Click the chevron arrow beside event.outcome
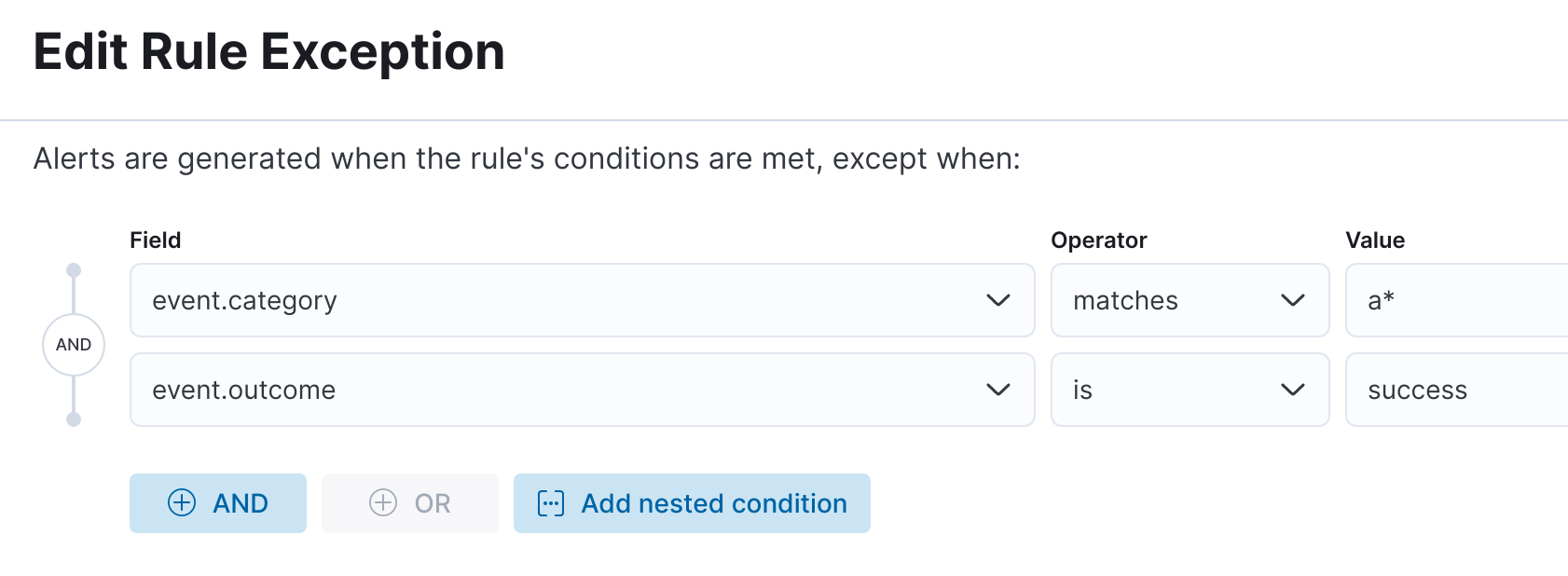1568x576 pixels. [997, 390]
